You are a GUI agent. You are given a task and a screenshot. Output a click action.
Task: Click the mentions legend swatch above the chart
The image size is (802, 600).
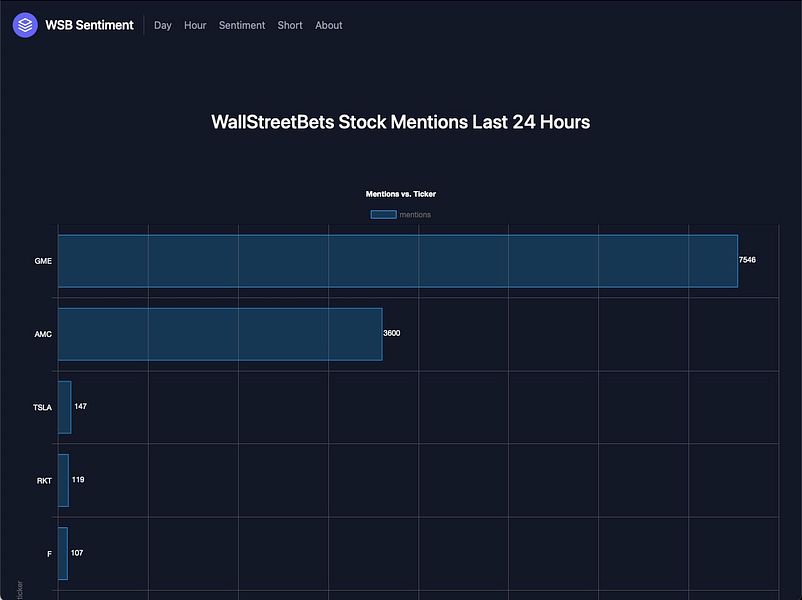tap(382, 214)
